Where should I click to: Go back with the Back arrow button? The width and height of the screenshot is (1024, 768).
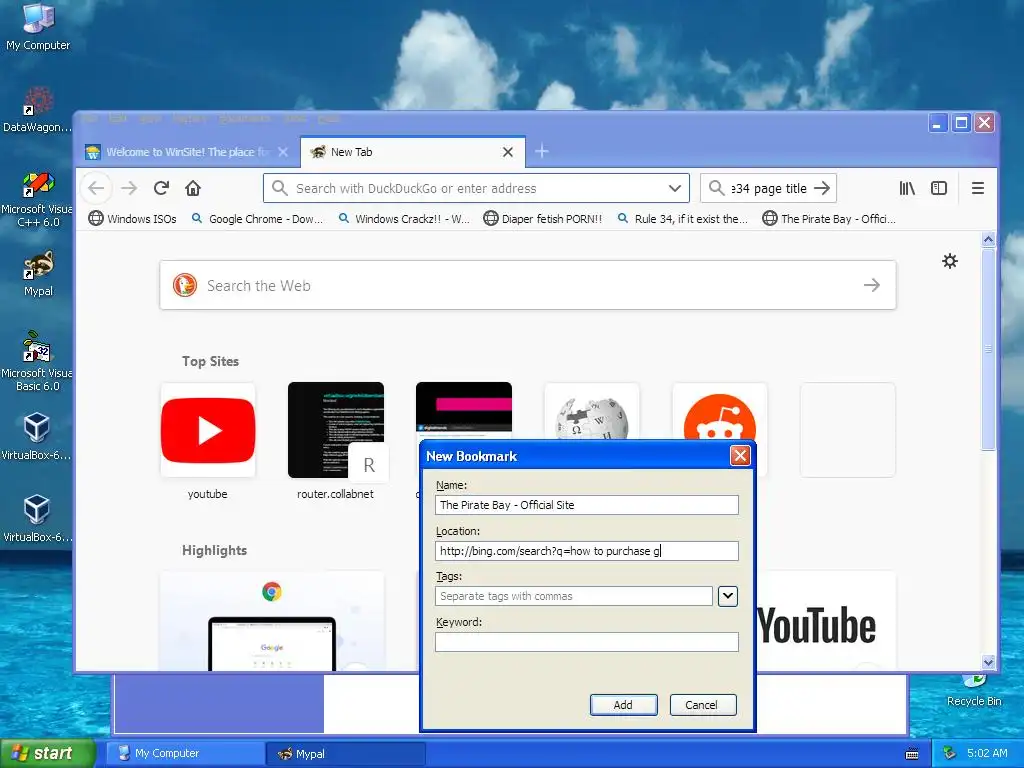coord(96,188)
